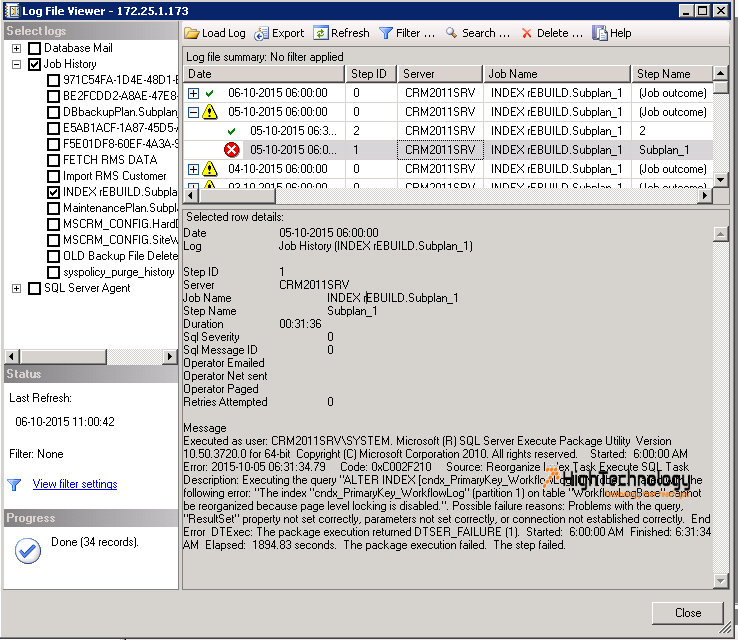Click scroll-down arrow of details pane

(x=720, y=581)
